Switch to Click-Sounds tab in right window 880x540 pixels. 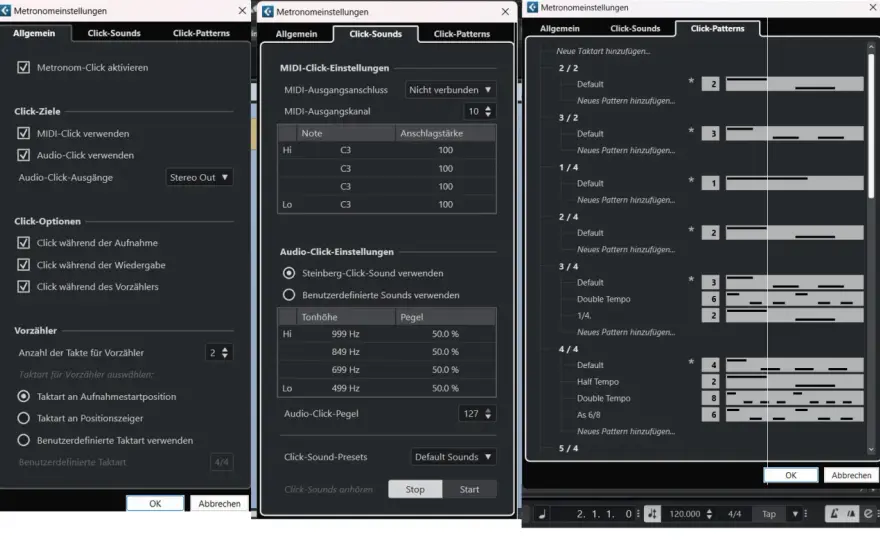(635, 28)
